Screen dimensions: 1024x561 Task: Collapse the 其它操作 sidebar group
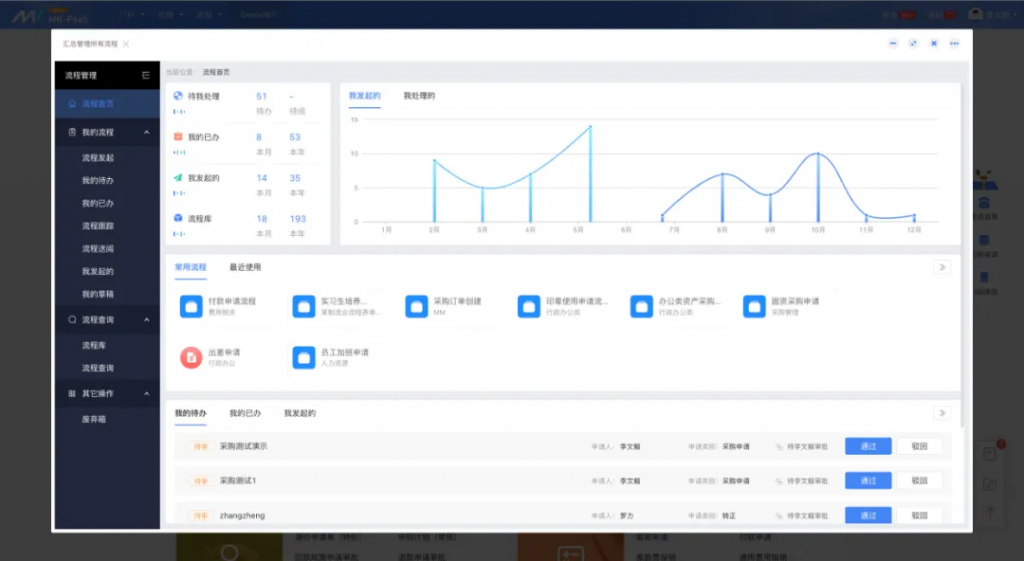point(147,394)
